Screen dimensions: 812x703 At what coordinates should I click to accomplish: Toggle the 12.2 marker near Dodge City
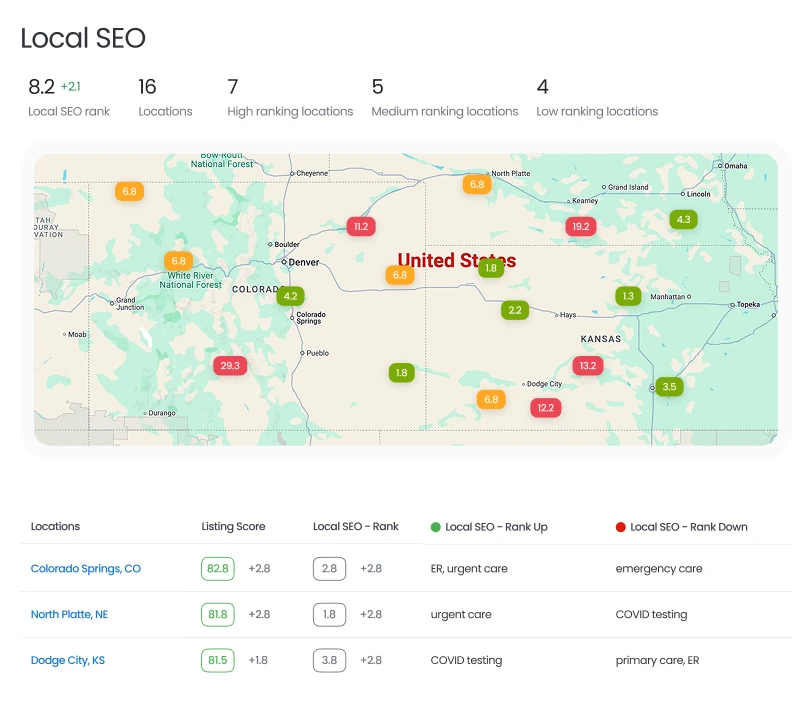tap(544, 407)
